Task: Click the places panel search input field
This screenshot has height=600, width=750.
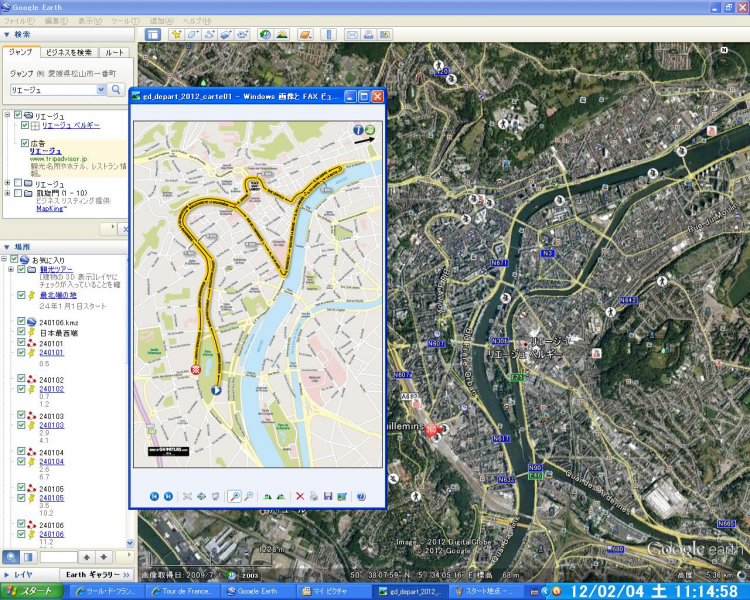Action: [58, 557]
